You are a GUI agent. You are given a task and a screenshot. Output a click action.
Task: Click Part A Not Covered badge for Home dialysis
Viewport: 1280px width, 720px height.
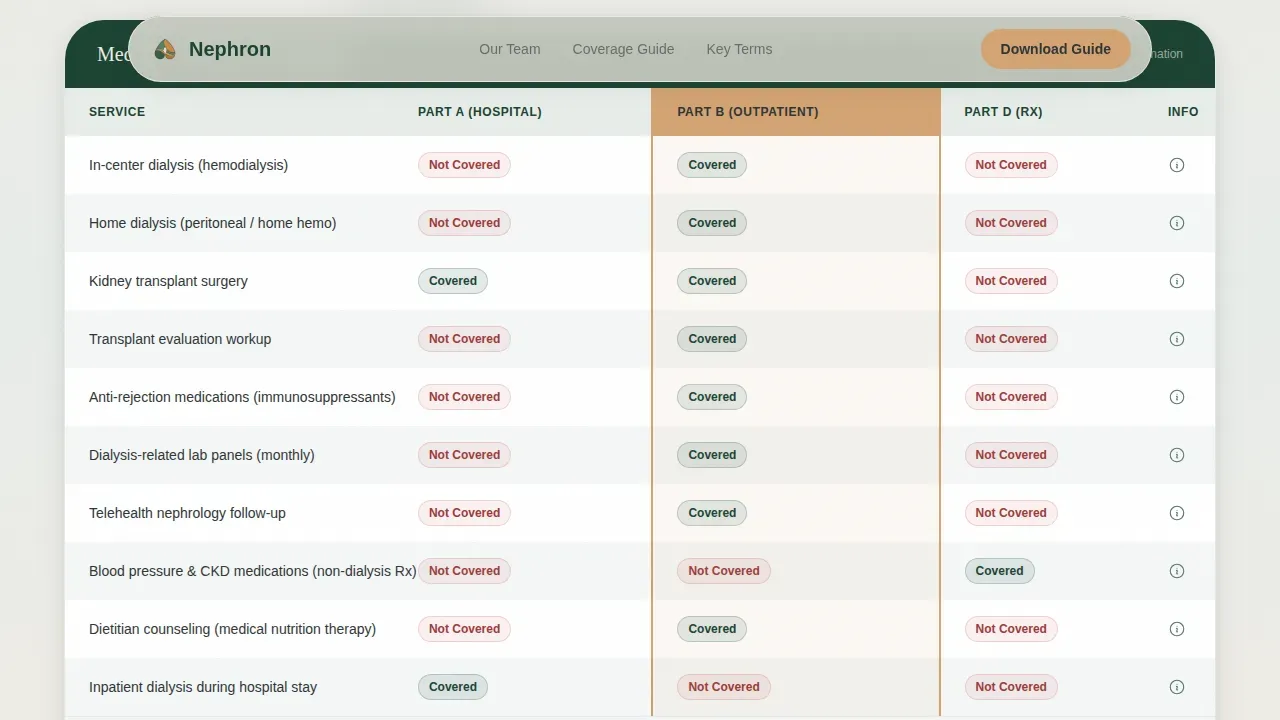coord(464,223)
